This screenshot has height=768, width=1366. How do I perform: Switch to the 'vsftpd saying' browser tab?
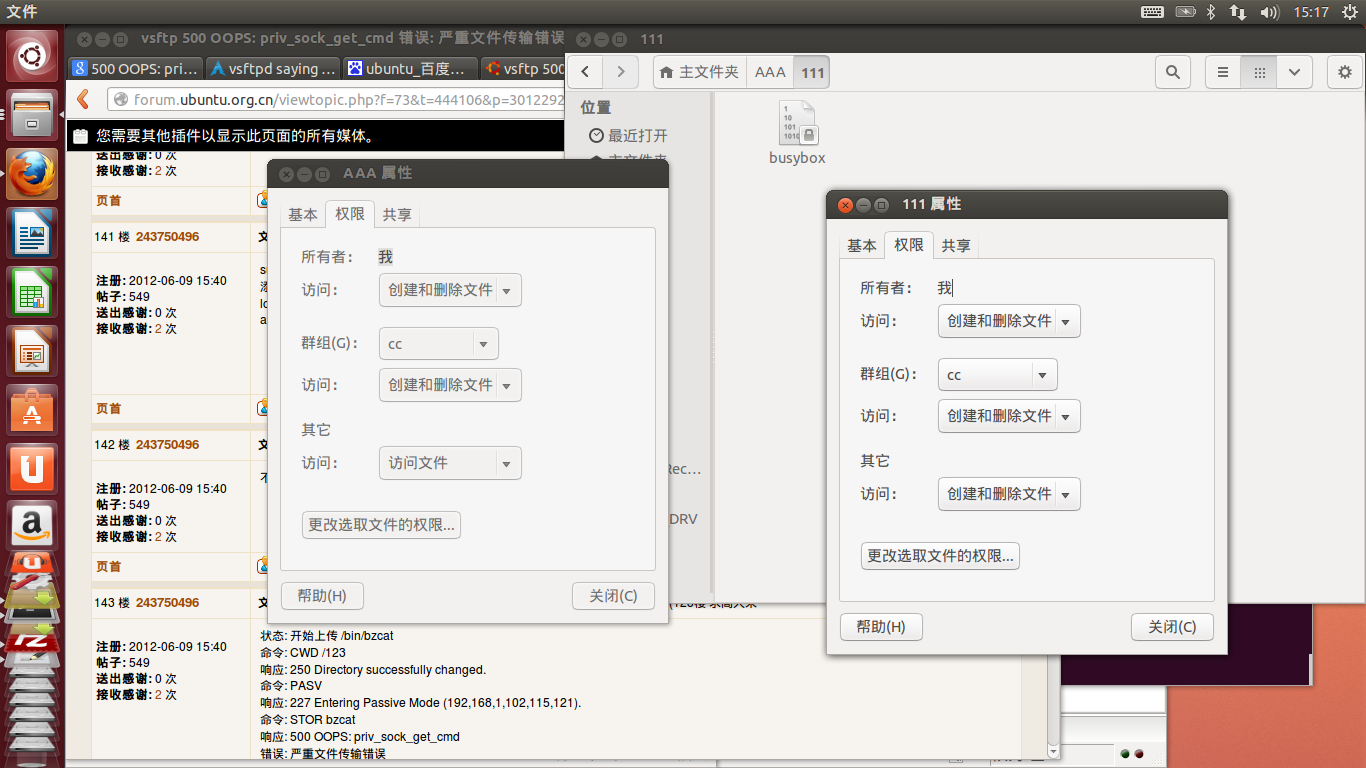coord(273,69)
